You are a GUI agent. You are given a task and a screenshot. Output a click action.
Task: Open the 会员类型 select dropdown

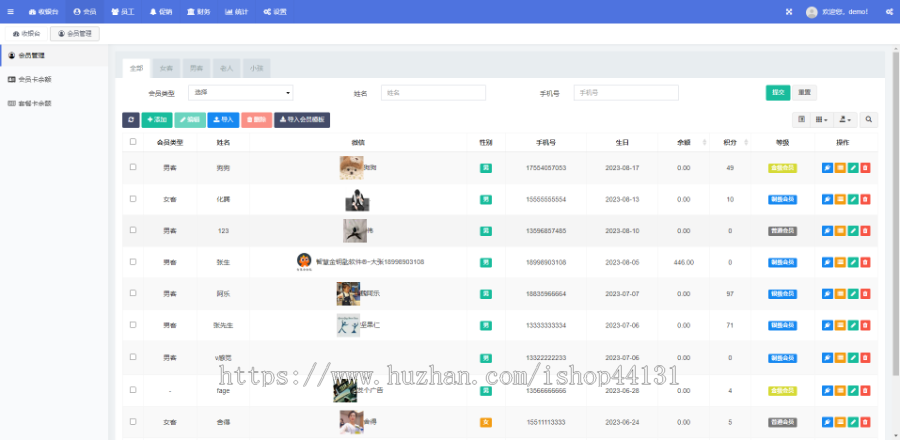pyautogui.click(x=240, y=92)
